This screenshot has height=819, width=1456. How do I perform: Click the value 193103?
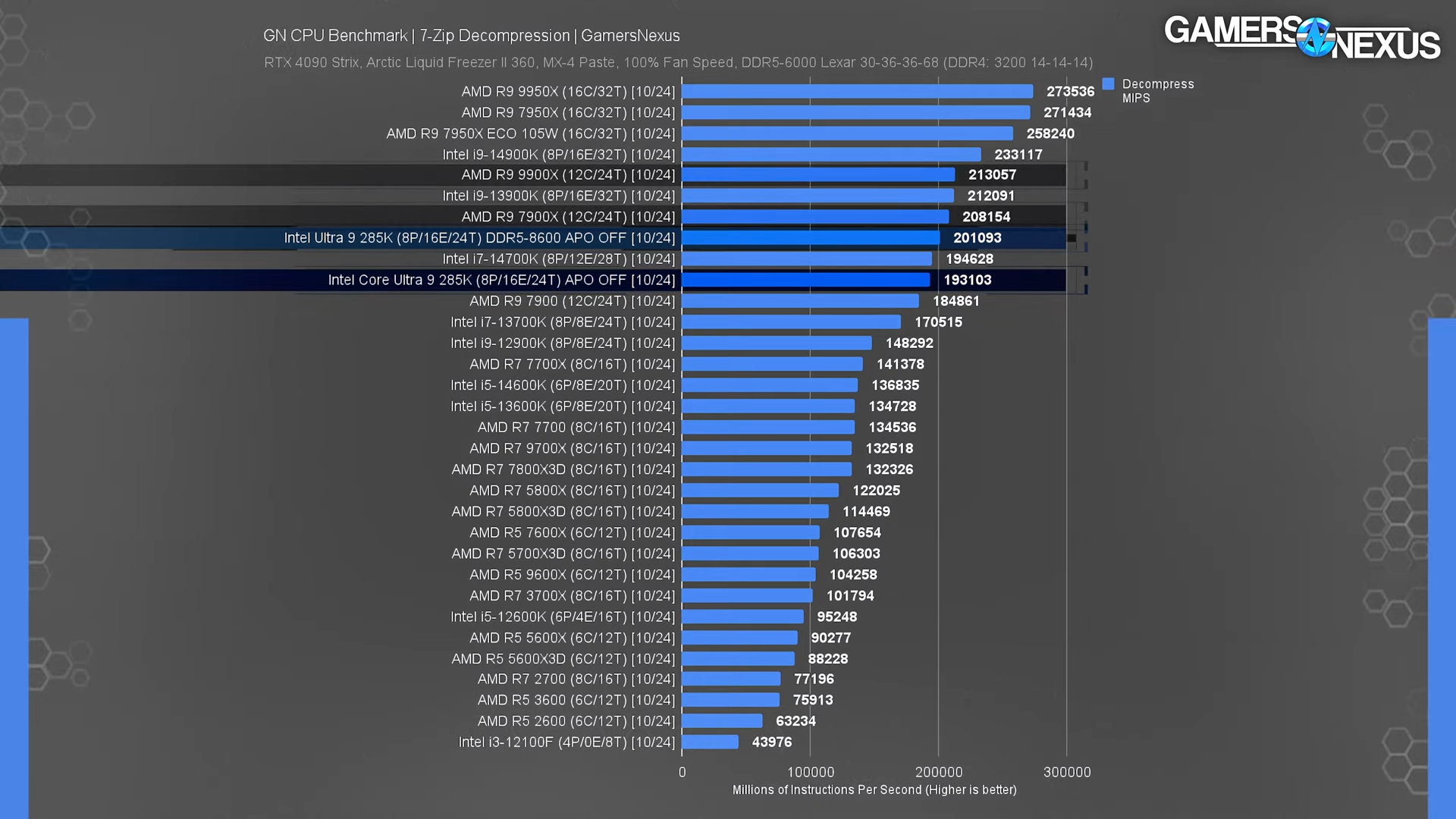point(968,281)
